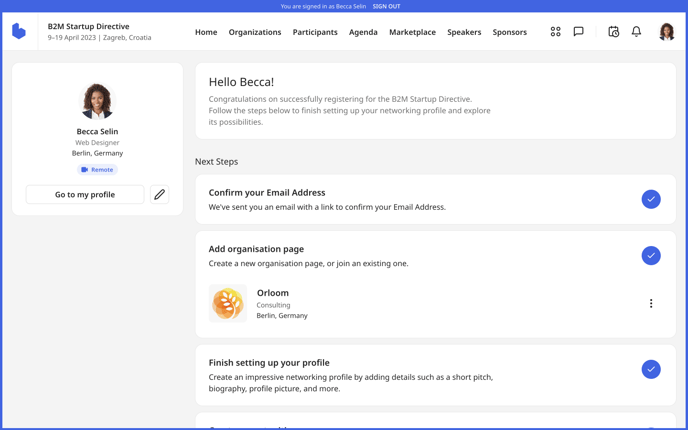Click You are signed in as Becca Selin
Image resolution: width=688 pixels, height=430 pixels.
[323, 6]
